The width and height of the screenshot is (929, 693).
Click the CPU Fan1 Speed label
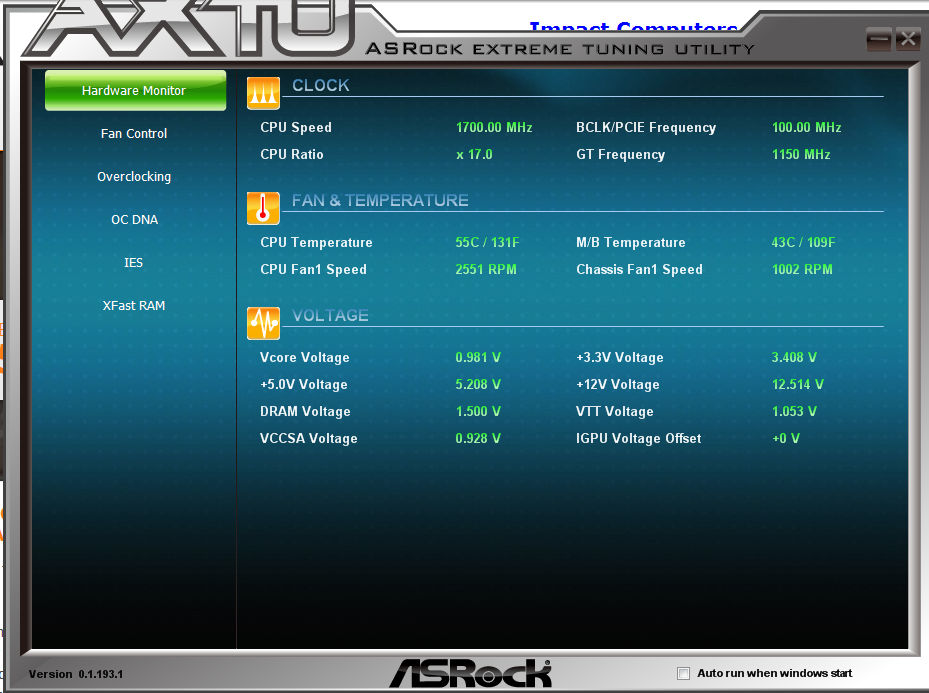(x=313, y=270)
